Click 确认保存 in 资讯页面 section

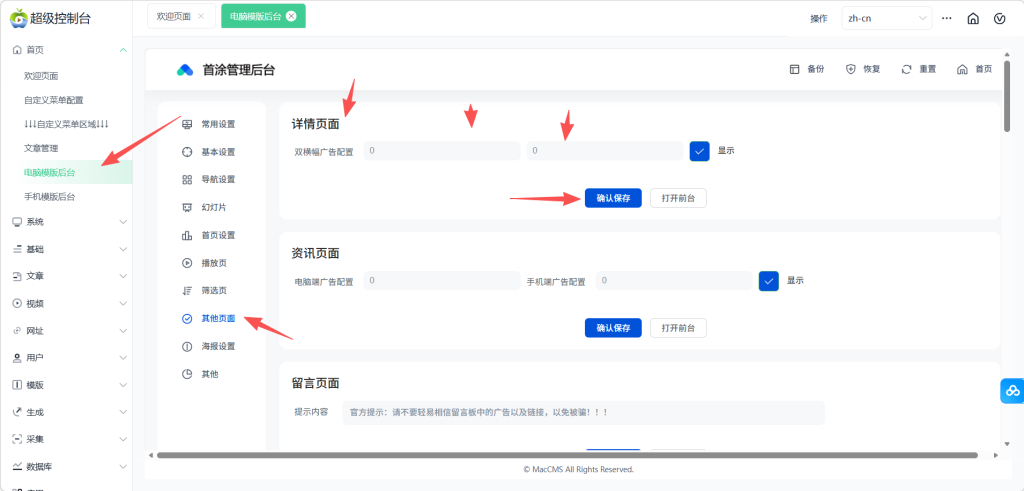613,328
